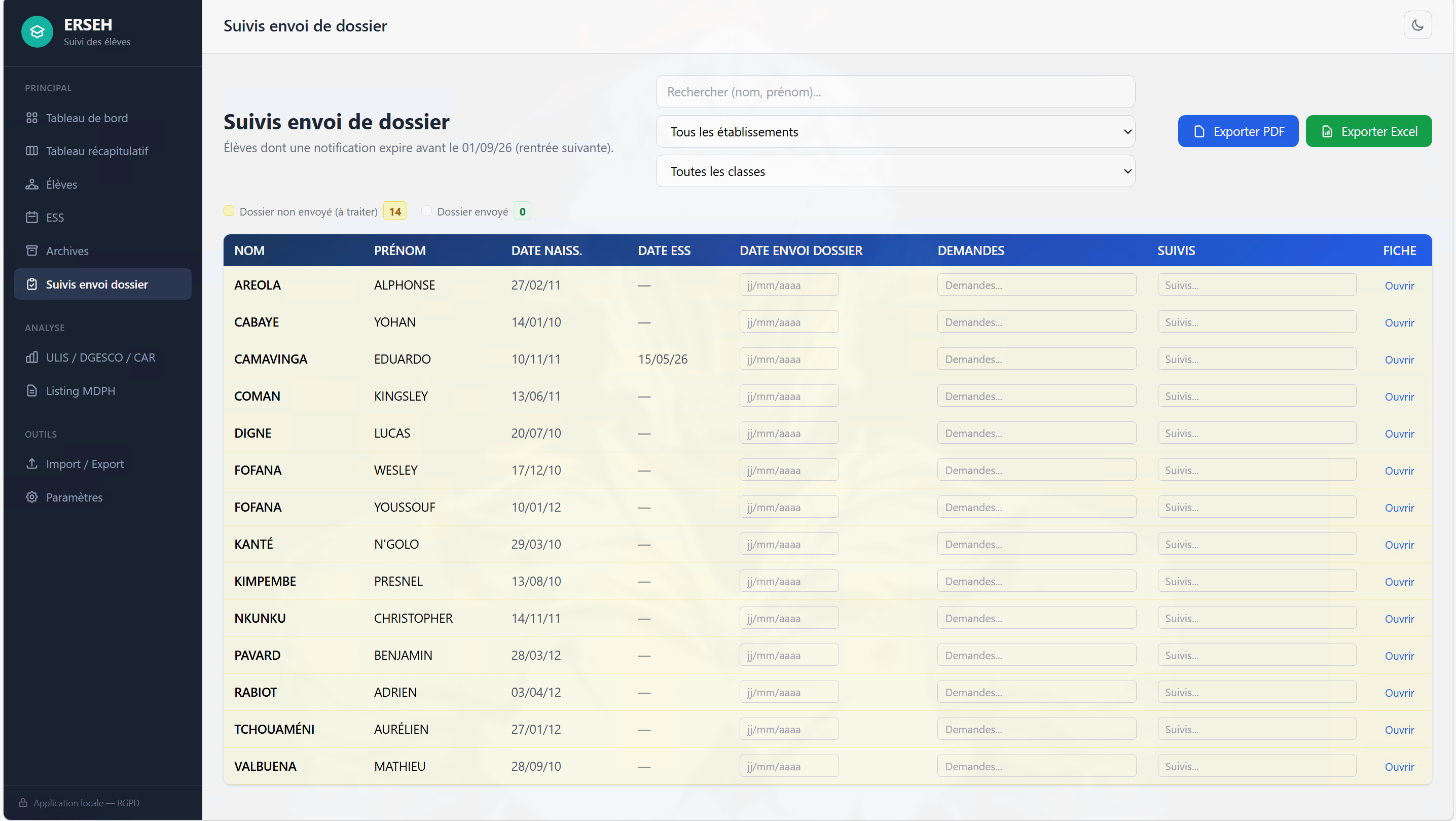This screenshot has height=821, width=1456.
Task: Click the Import / Export upload icon
Action: tap(31, 463)
